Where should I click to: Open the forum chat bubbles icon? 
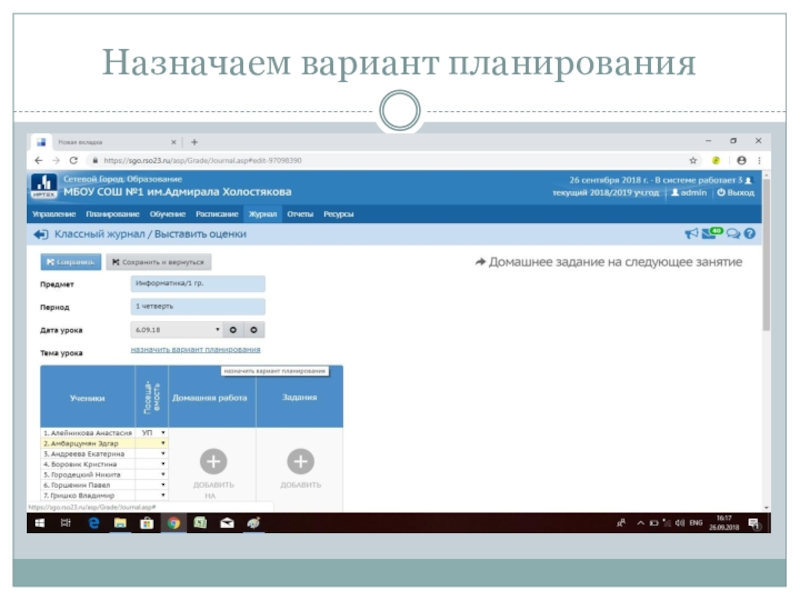(x=732, y=234)
